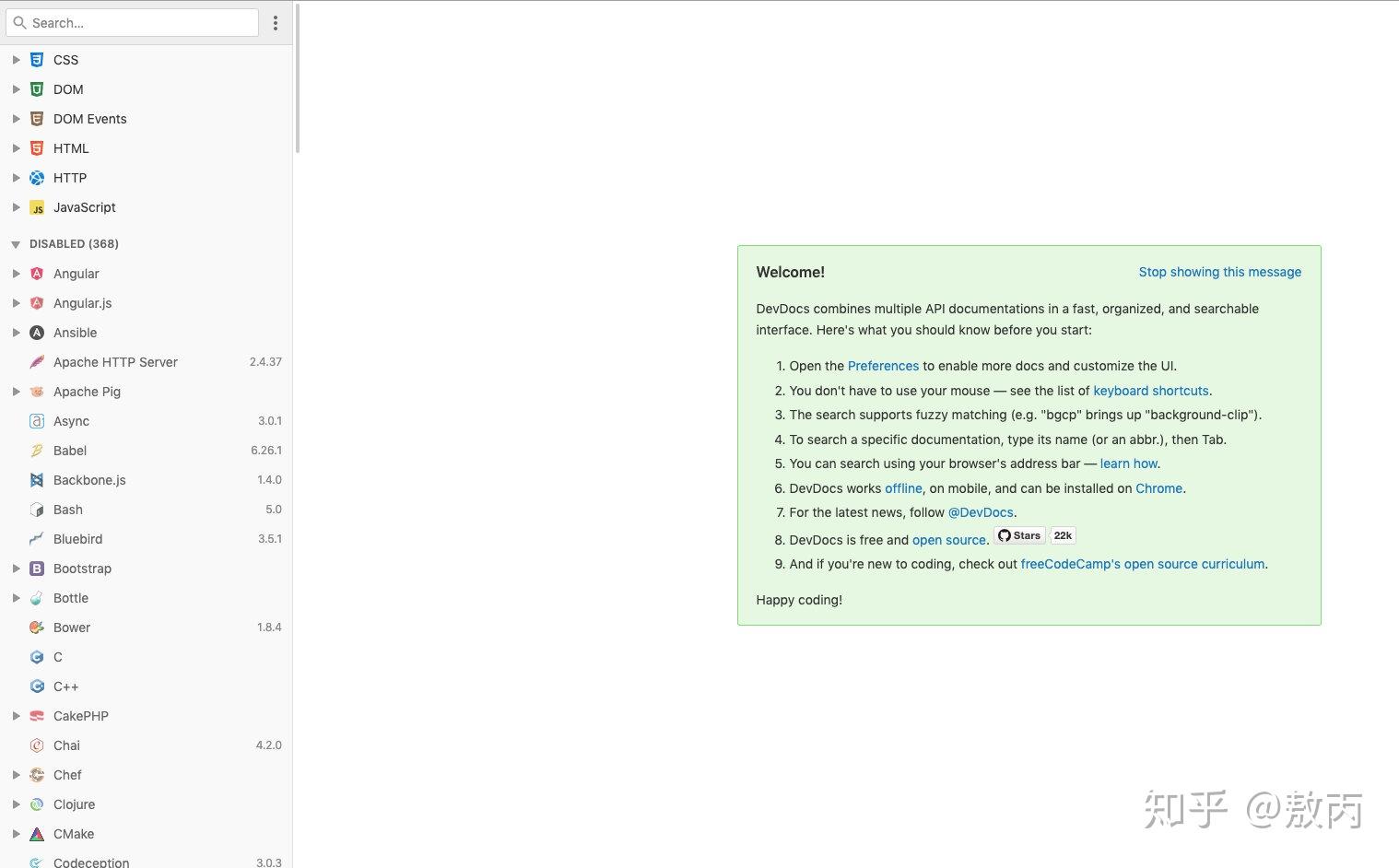Click the Bottle icon

(x=37, y=598)
